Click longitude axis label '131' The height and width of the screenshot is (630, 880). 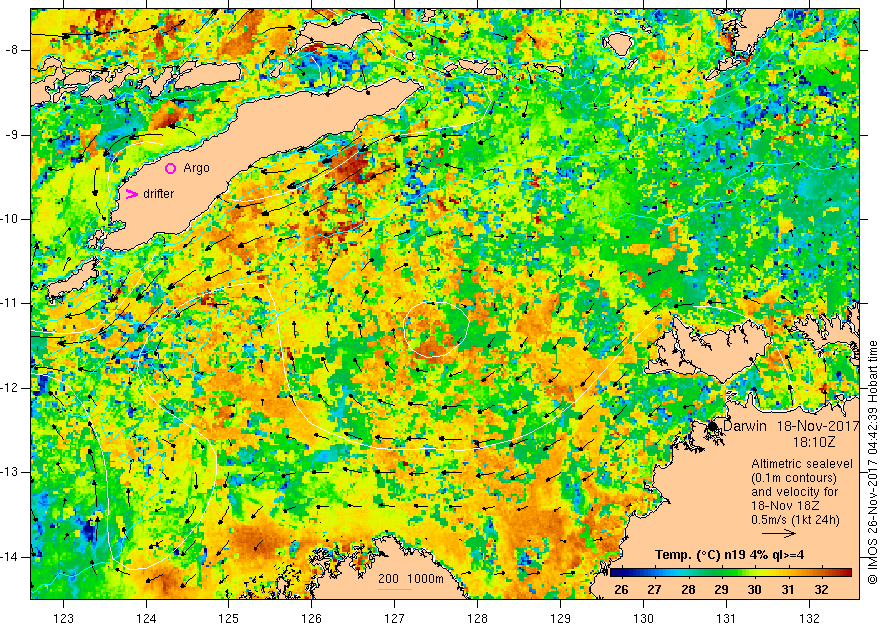coord(726,619)
